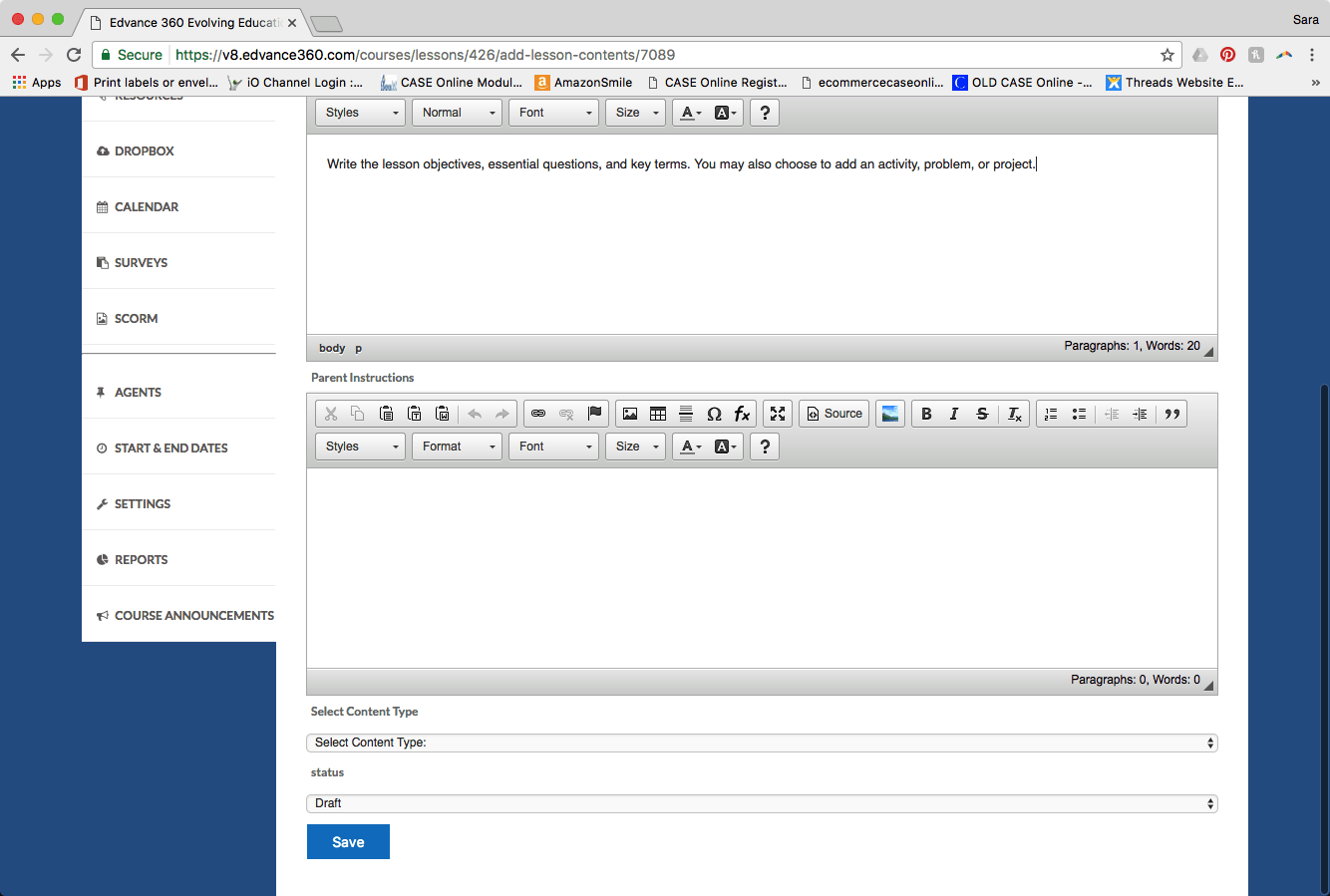Toggle italic formatting in Parent Instructions
1330x896 pixels.
pyautogui.click(x=954, y=414)
